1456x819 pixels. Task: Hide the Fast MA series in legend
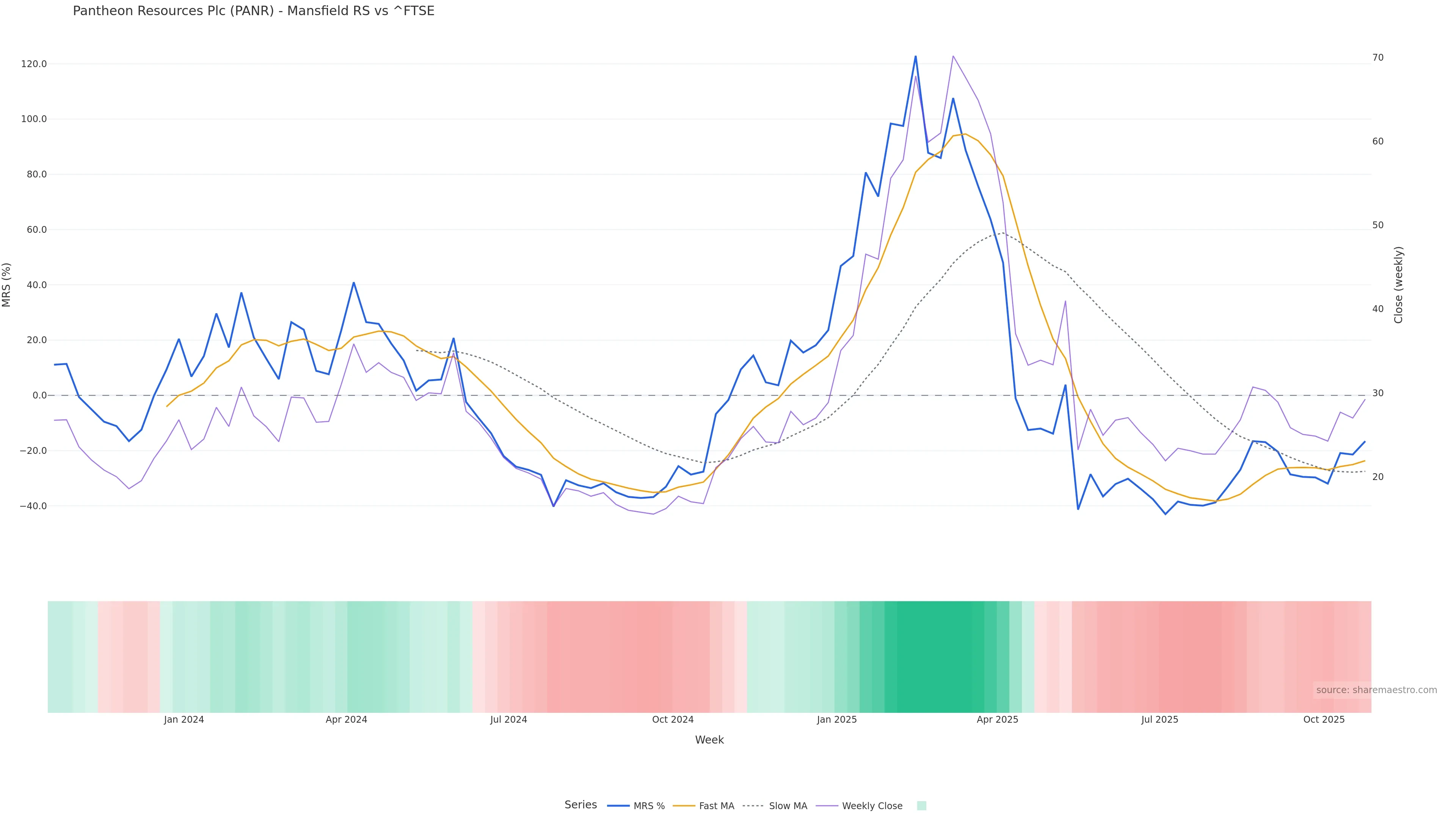pyautogui.click(x=716, y=806)
